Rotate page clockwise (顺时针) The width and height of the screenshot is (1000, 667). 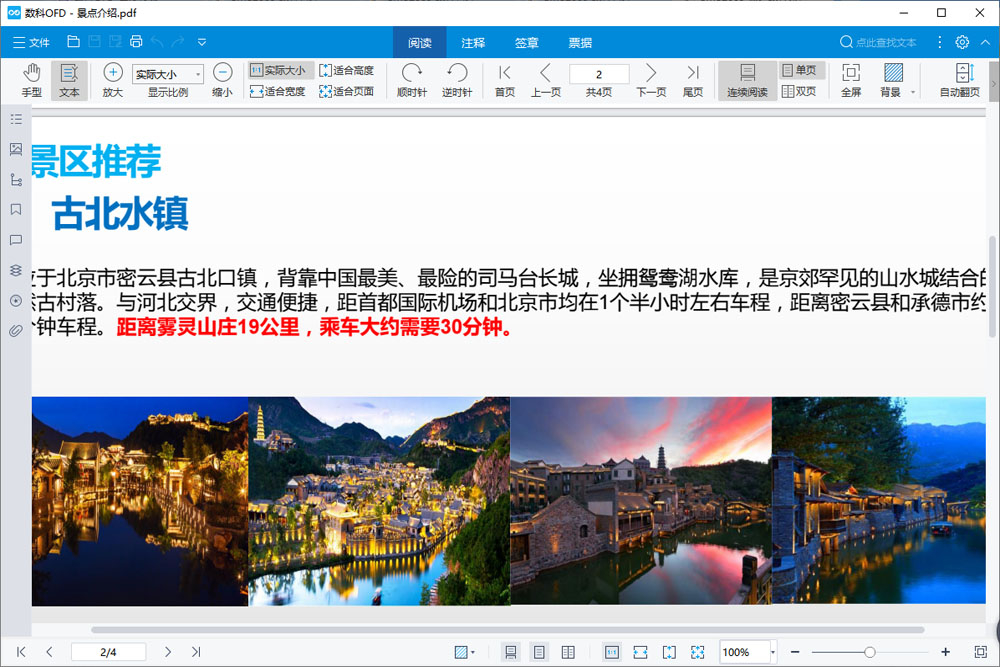point(411,79)
